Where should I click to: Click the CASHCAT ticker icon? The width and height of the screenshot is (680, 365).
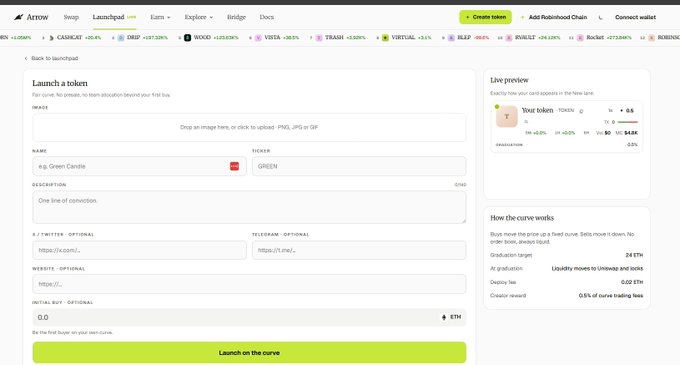pyautogui.click(x=51, y=38)
